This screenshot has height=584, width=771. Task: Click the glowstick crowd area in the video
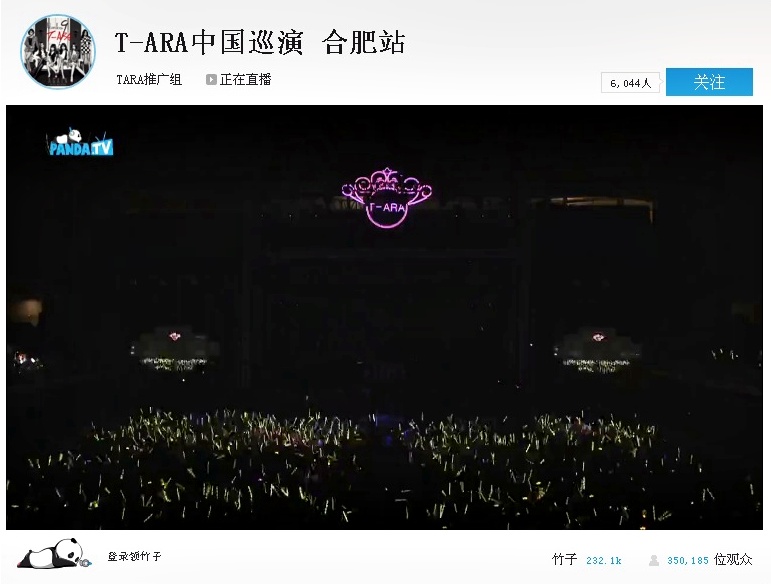pos(384,467)
